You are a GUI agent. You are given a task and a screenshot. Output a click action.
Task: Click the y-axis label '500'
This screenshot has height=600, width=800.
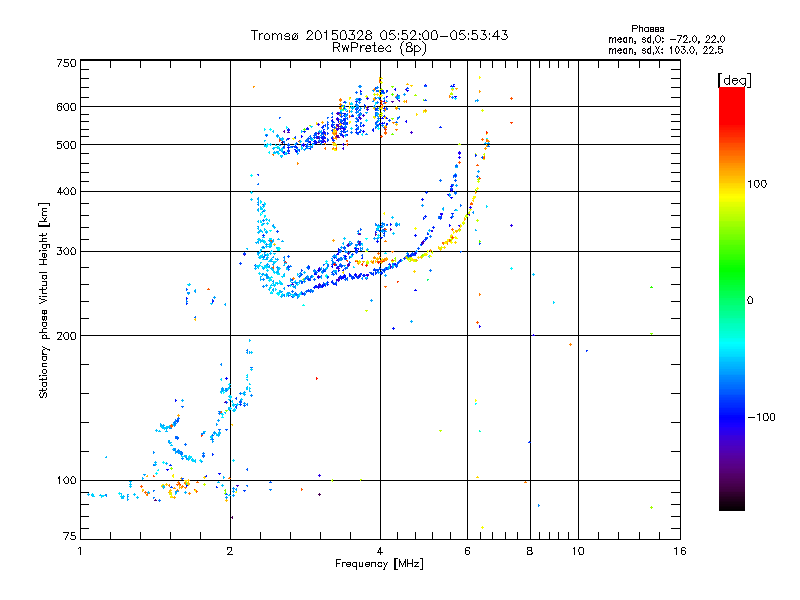(x=67, y=145)
